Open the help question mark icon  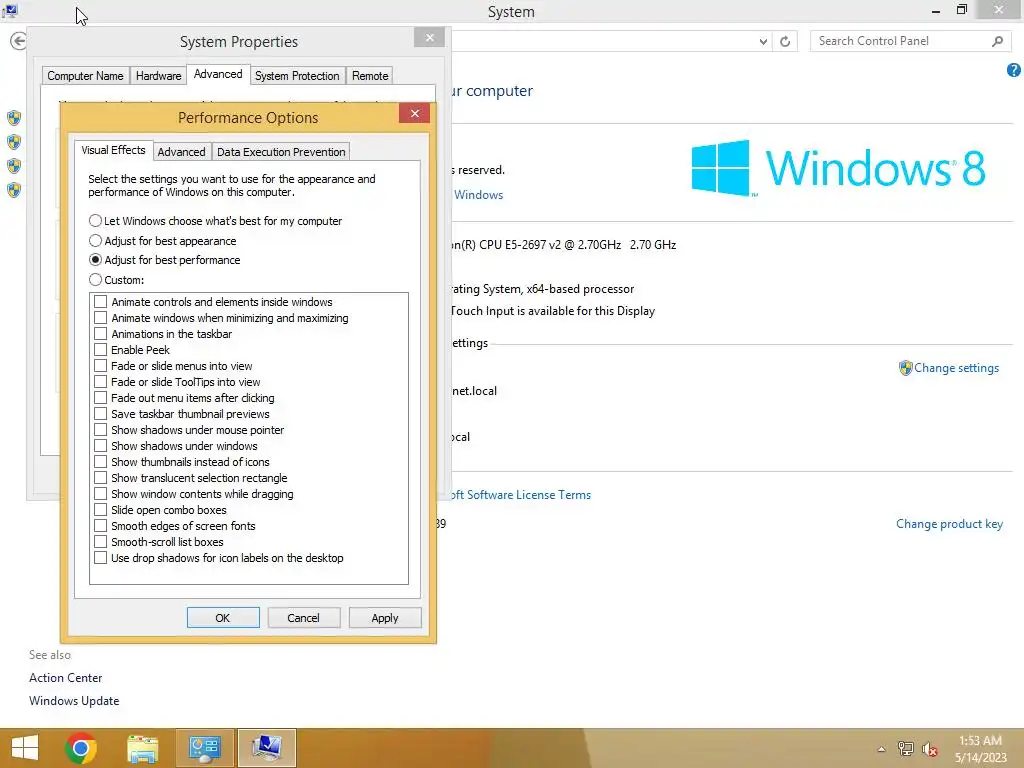[1014, 70]
